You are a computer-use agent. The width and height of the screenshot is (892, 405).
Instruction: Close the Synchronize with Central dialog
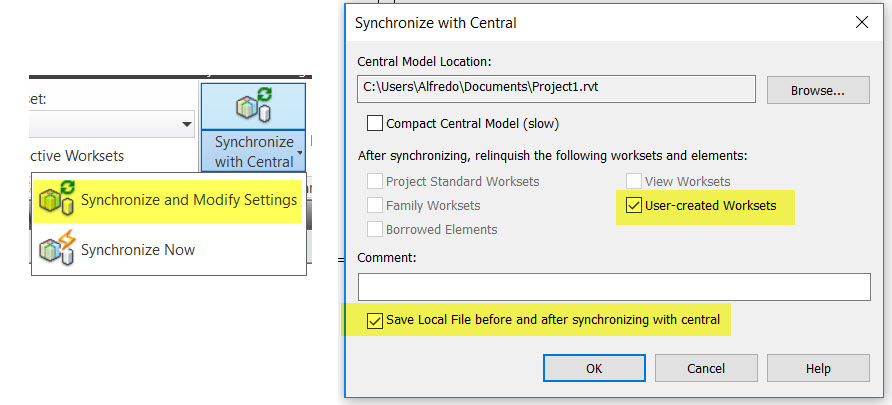click(x=863, y=22)
